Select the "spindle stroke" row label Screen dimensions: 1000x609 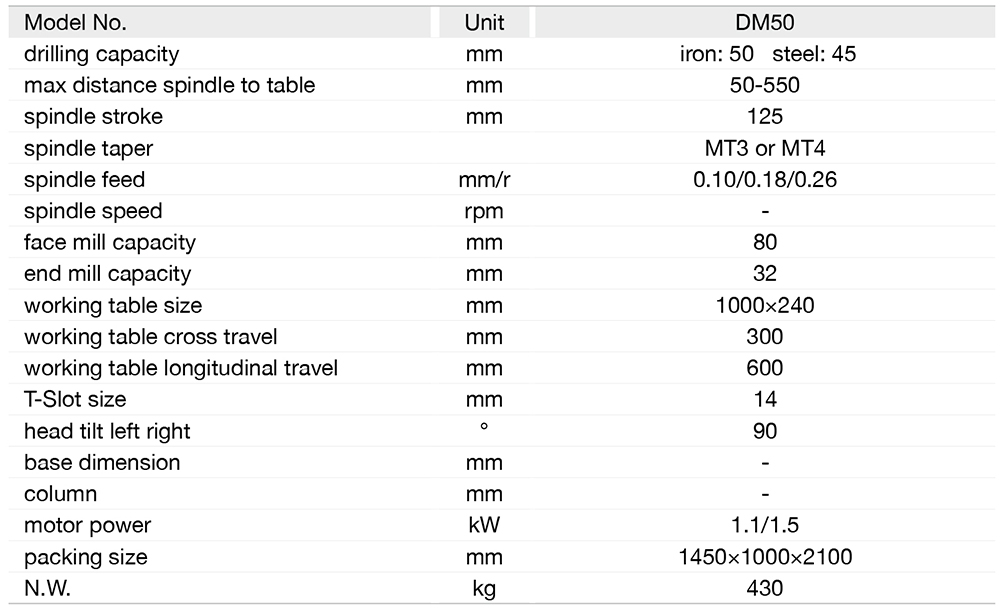(93, 117)
